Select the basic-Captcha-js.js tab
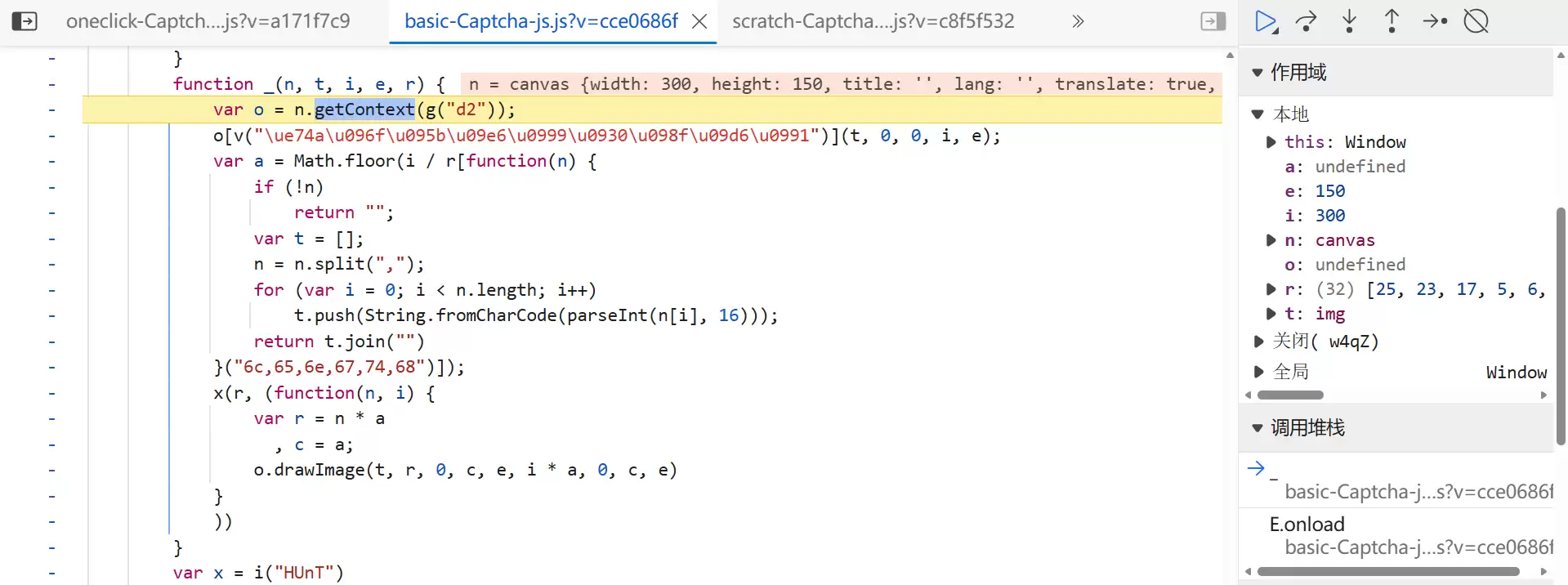The image size is (1568, 585). click(541, 21)
